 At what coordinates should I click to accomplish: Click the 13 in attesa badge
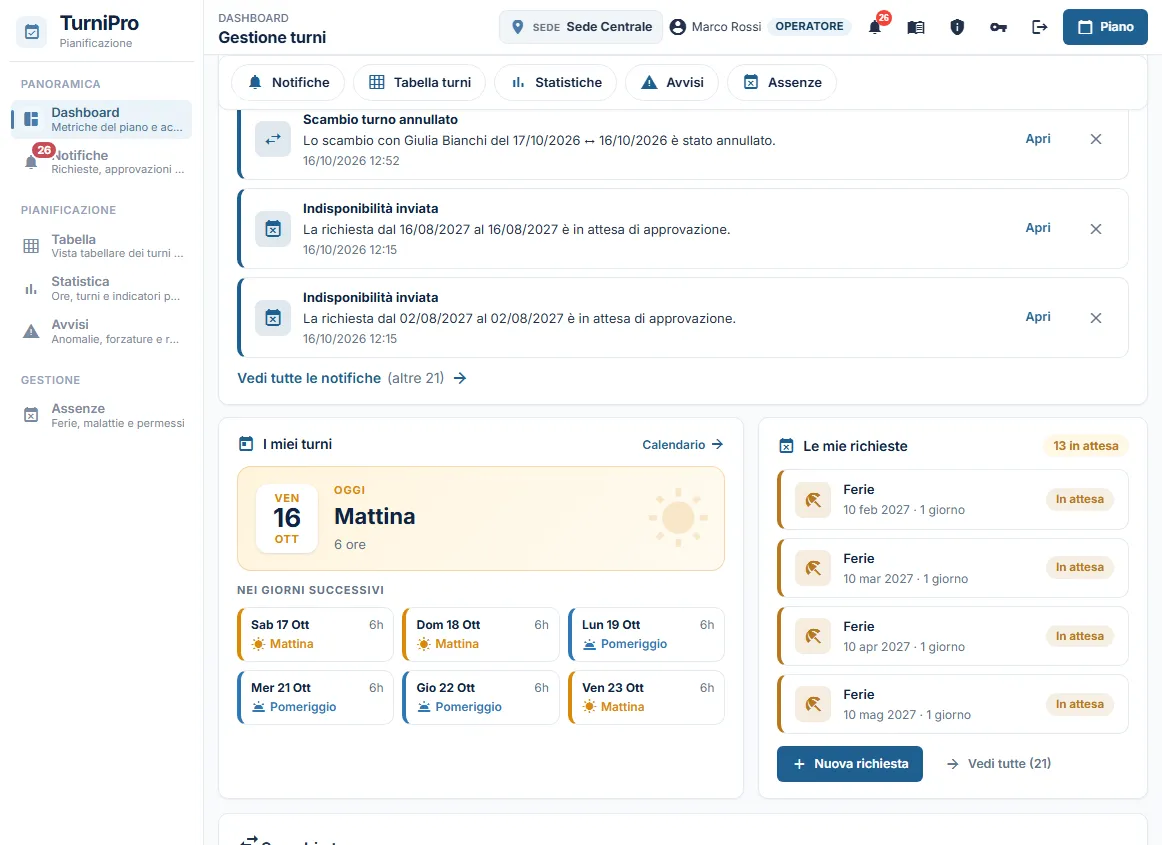coord(1086,445)
